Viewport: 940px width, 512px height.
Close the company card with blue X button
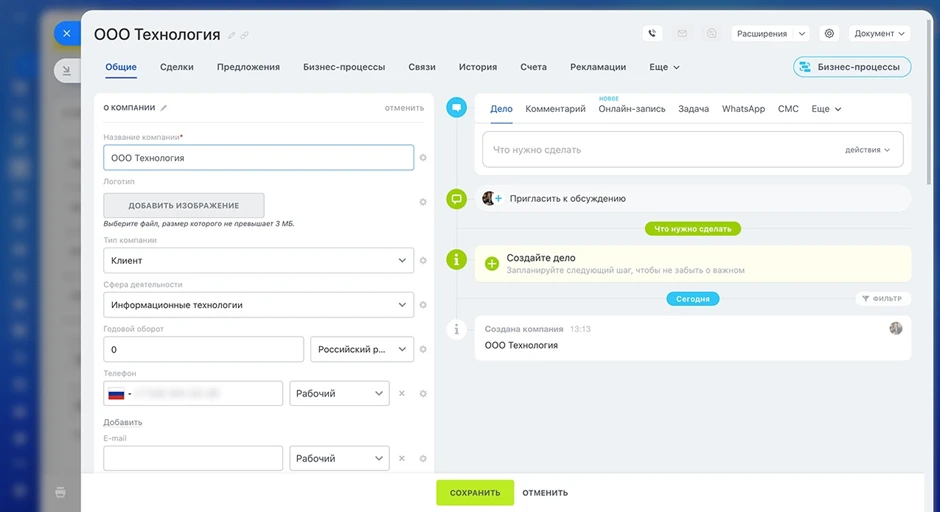point(66,33)
